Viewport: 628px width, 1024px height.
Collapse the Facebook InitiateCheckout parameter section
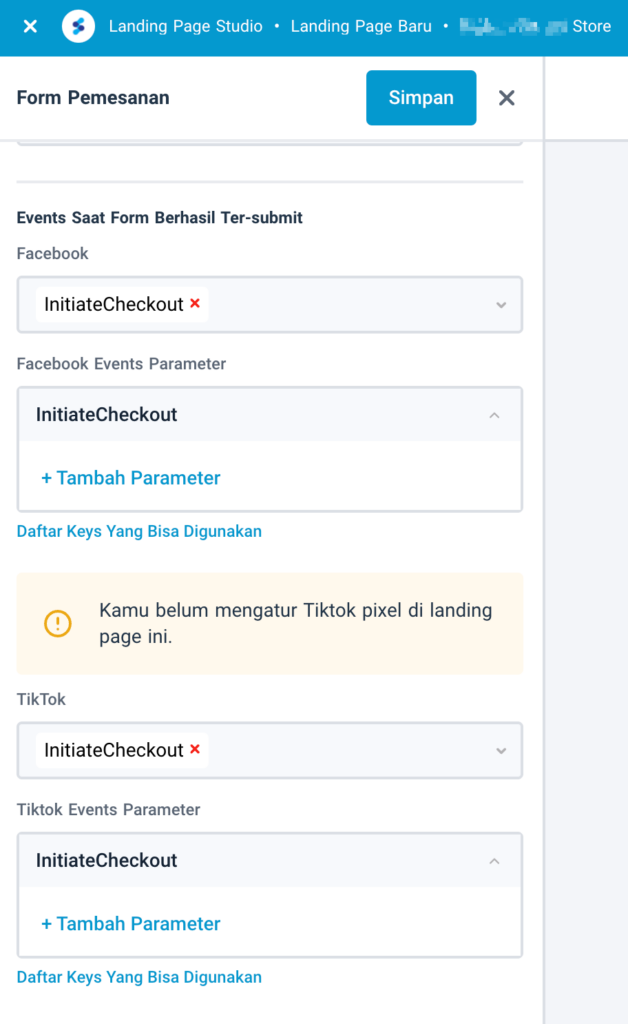tap(494, 414)
